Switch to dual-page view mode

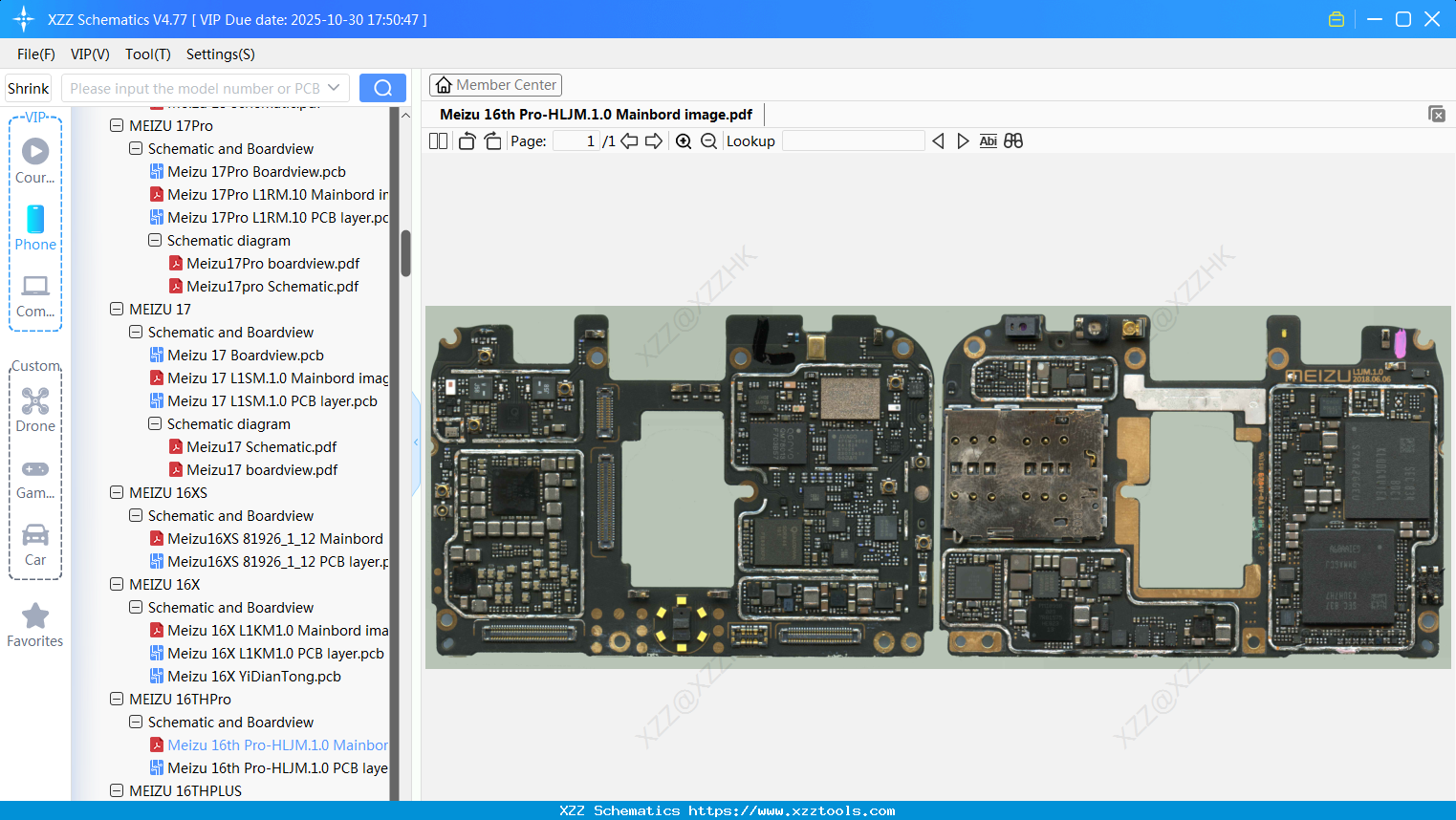coord(437,140)
